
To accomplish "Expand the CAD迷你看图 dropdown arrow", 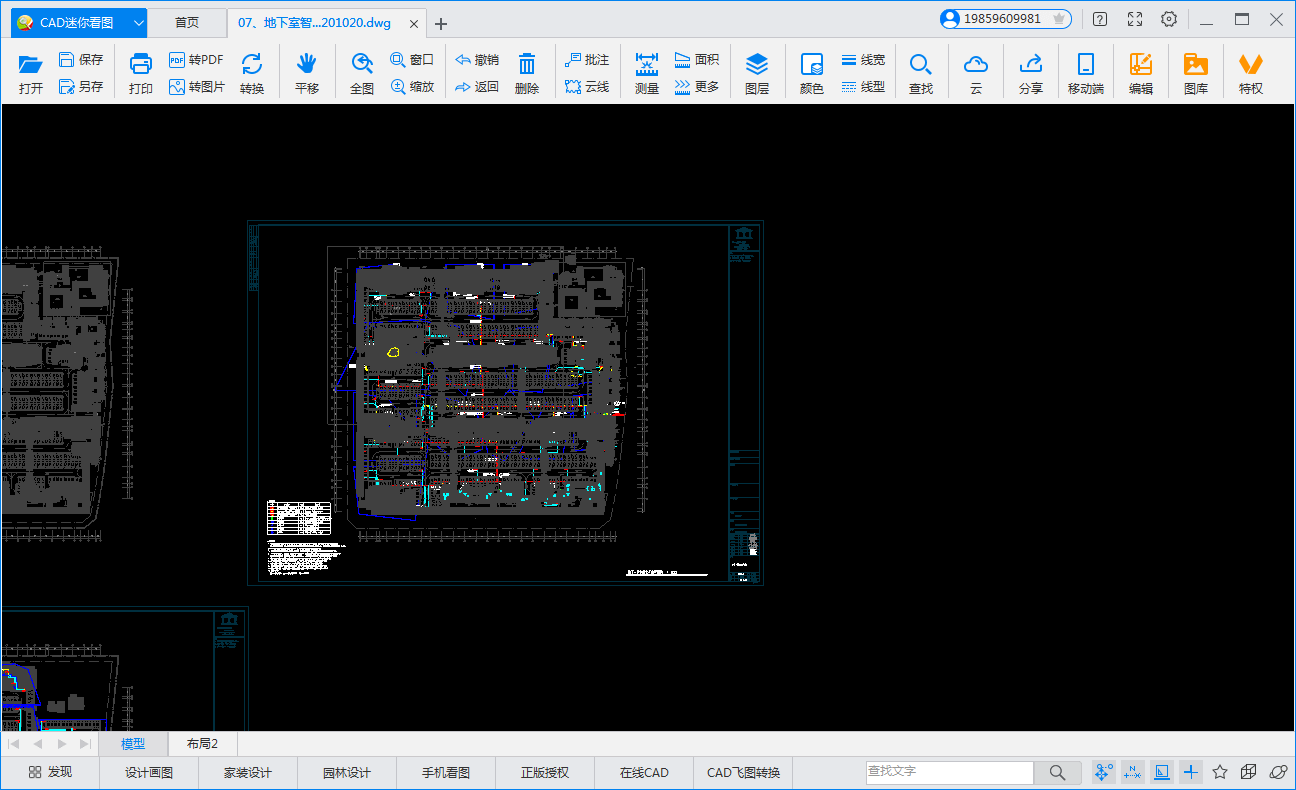I will [x=138, y=23].
